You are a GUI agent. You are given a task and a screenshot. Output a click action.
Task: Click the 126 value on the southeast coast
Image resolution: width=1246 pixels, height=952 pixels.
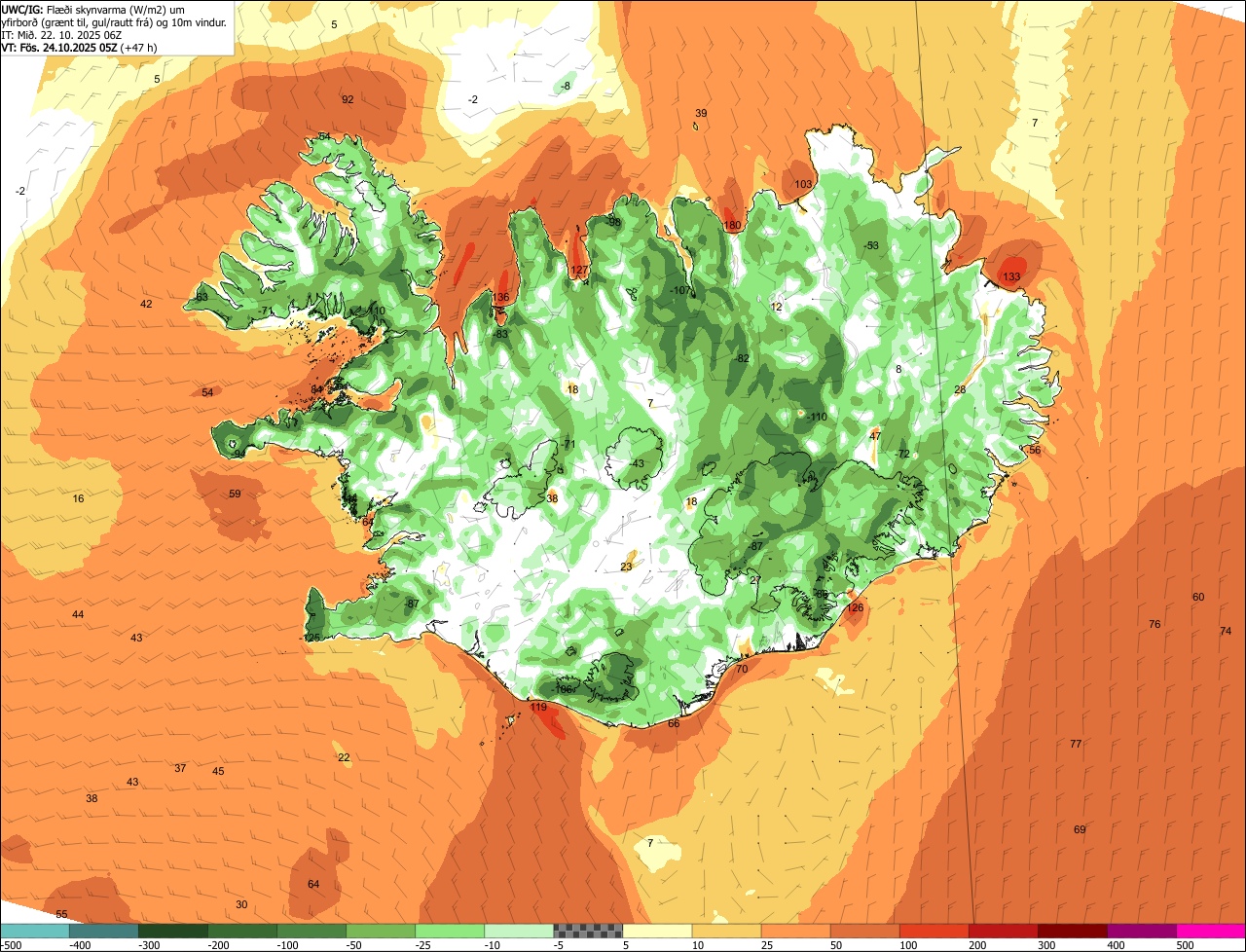pos(855,607)
